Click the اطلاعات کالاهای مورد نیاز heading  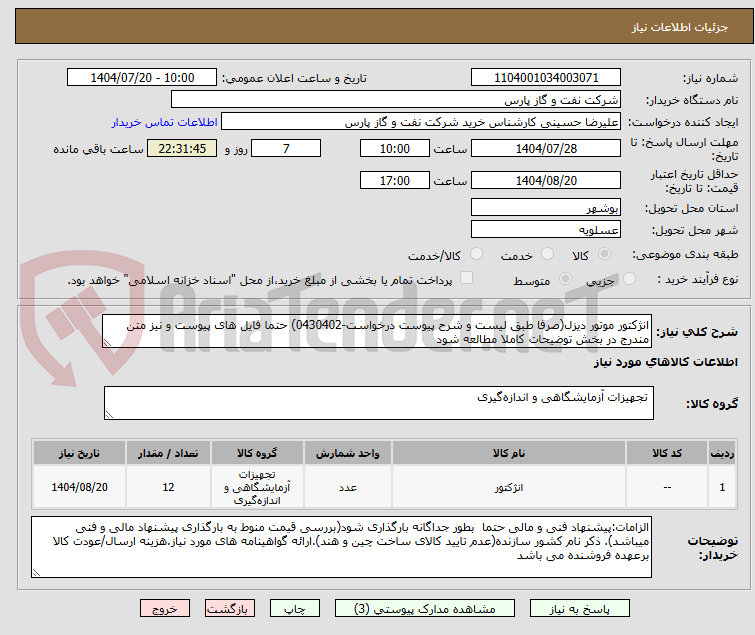[666, 362]
